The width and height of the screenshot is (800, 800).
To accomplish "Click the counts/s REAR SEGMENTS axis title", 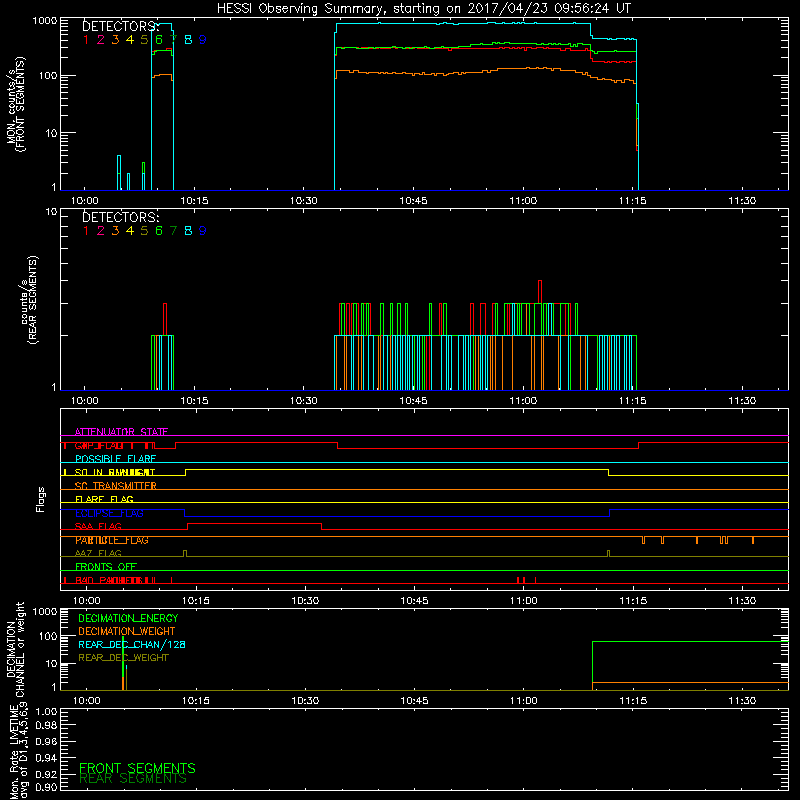I will [30, 299].
